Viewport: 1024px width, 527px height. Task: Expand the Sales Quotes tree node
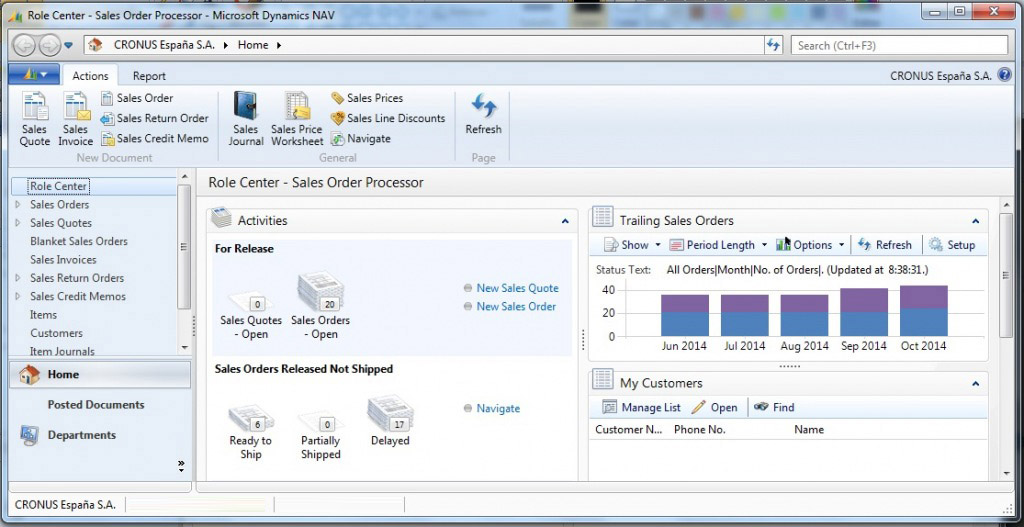[x=18, y=223]
